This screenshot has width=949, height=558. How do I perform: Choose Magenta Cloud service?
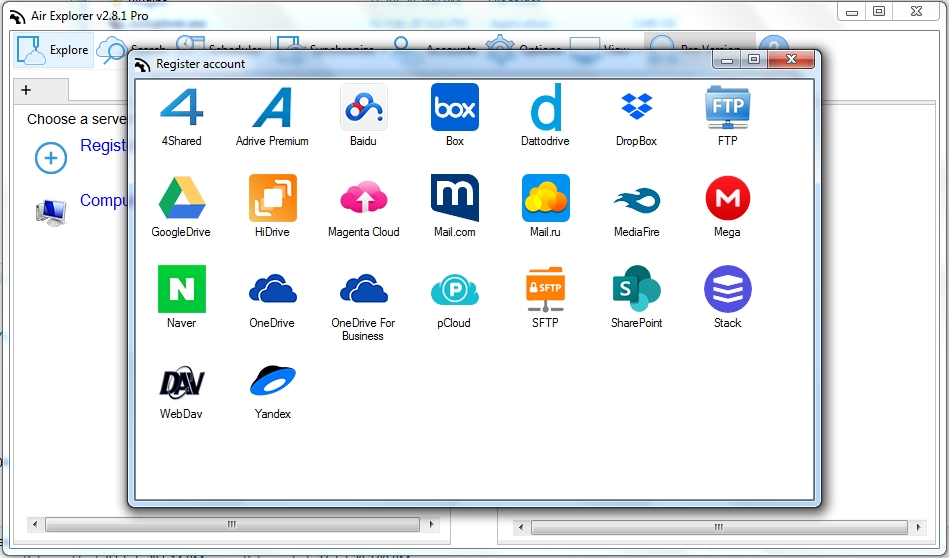pyautogui.click(x=363, y=198)
